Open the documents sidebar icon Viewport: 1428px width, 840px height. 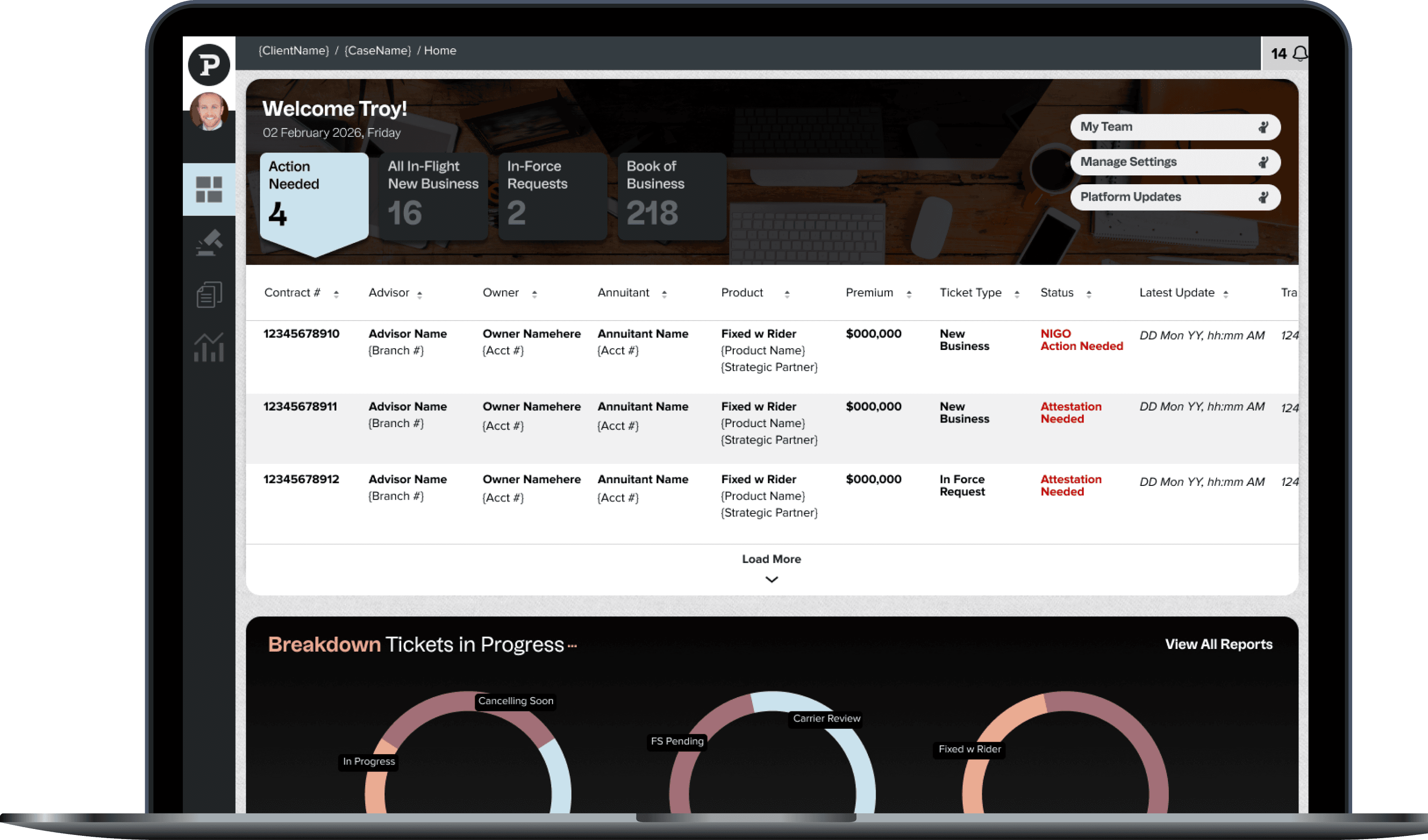[x=209, y=294]
